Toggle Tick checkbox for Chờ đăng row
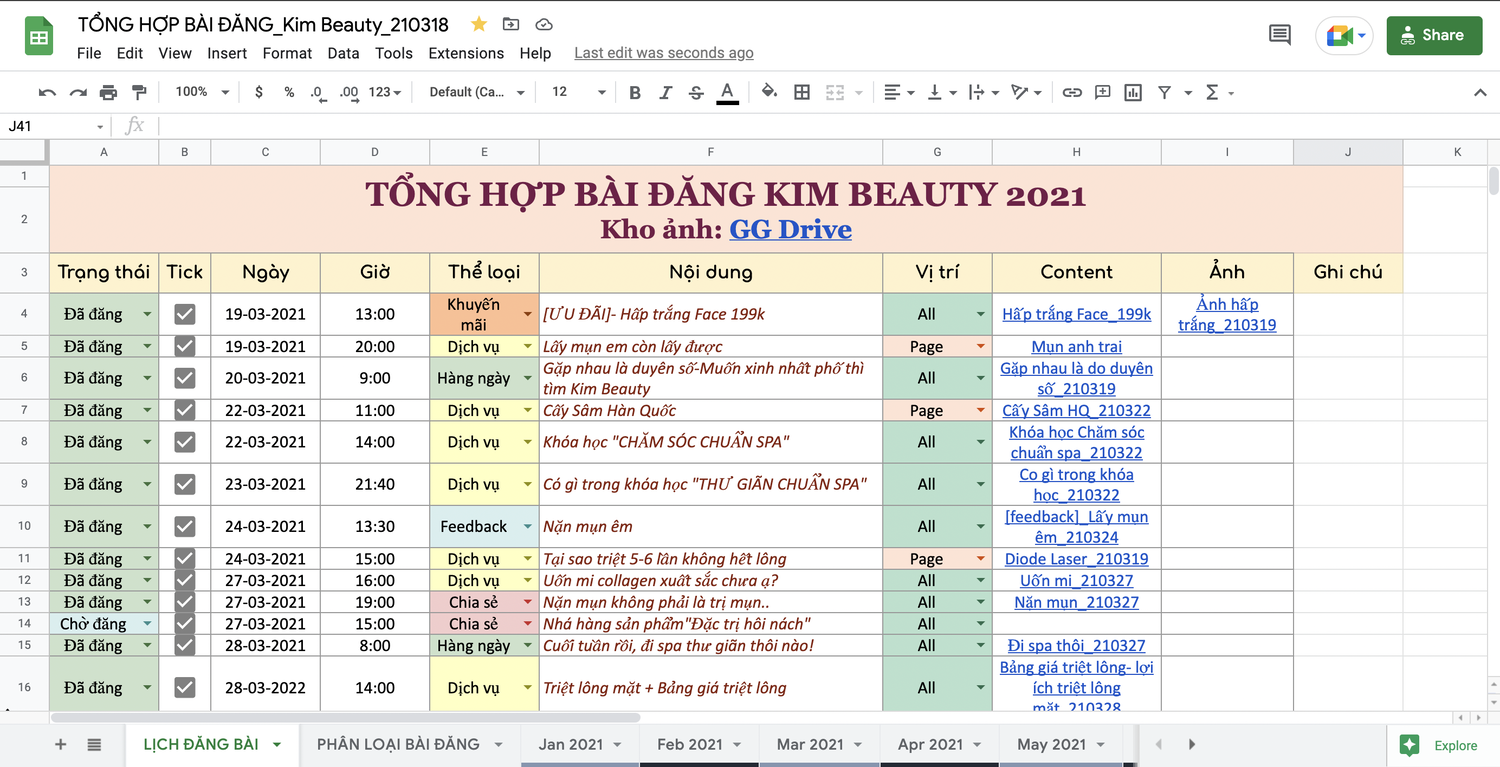Viewport: 1500px width, 767px height. [x=185, y=624]
